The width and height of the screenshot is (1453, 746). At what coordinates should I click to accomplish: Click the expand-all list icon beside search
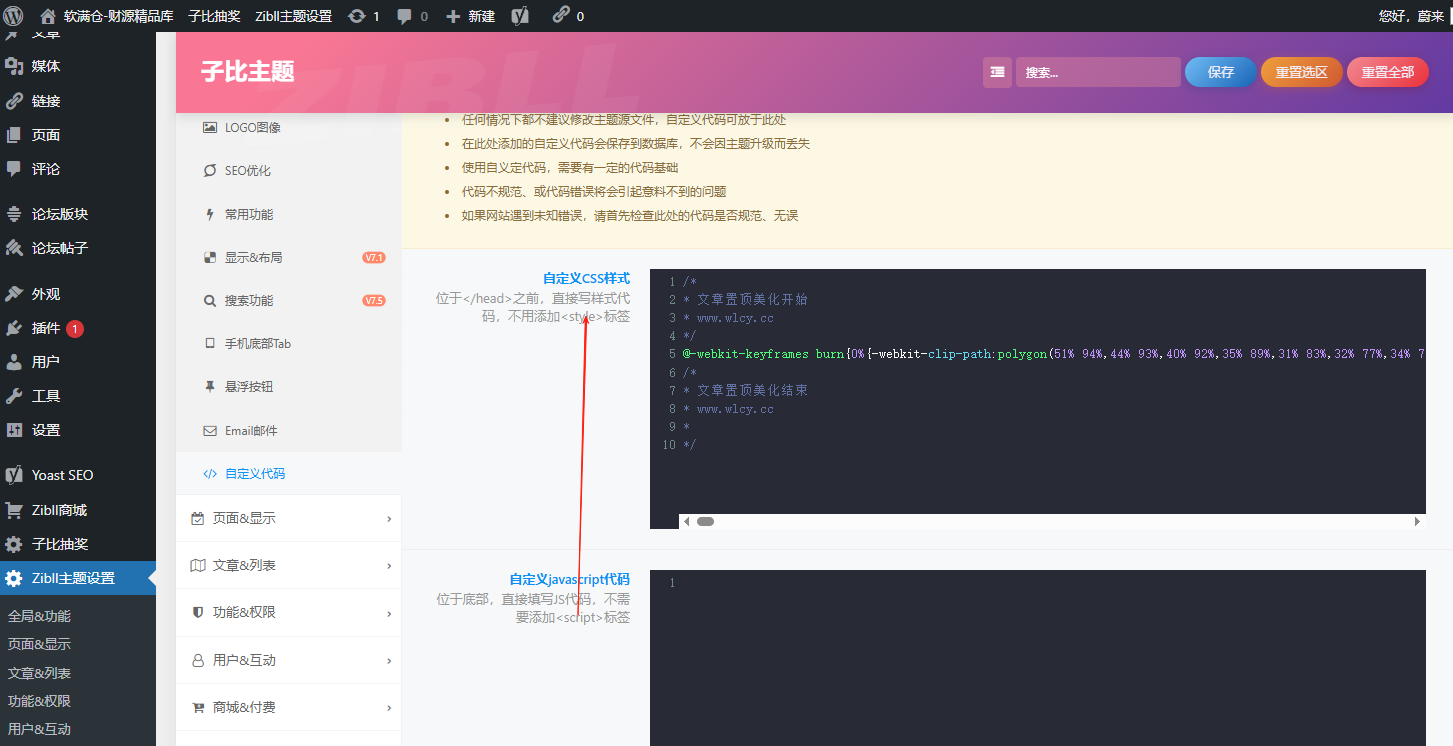(997, 72)
